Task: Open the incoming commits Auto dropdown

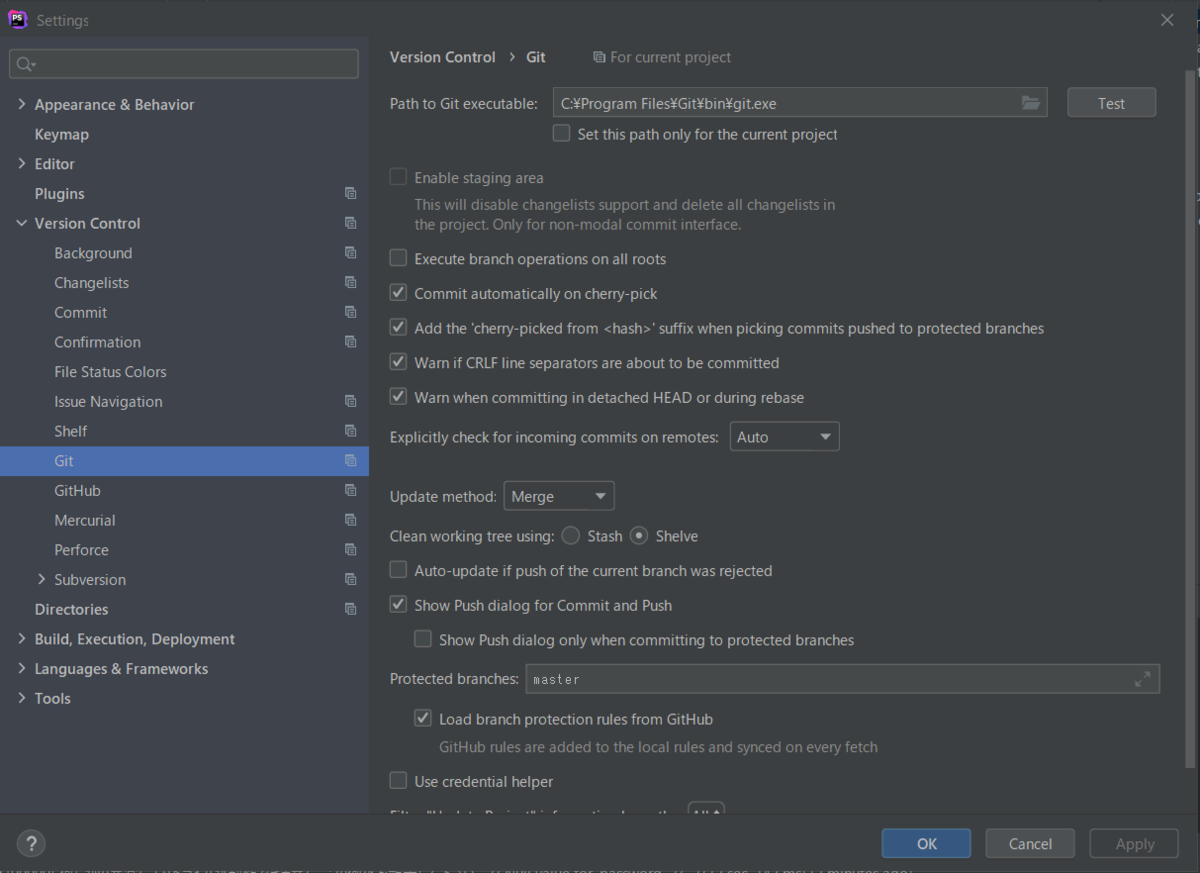Action: tap(784, 437)
